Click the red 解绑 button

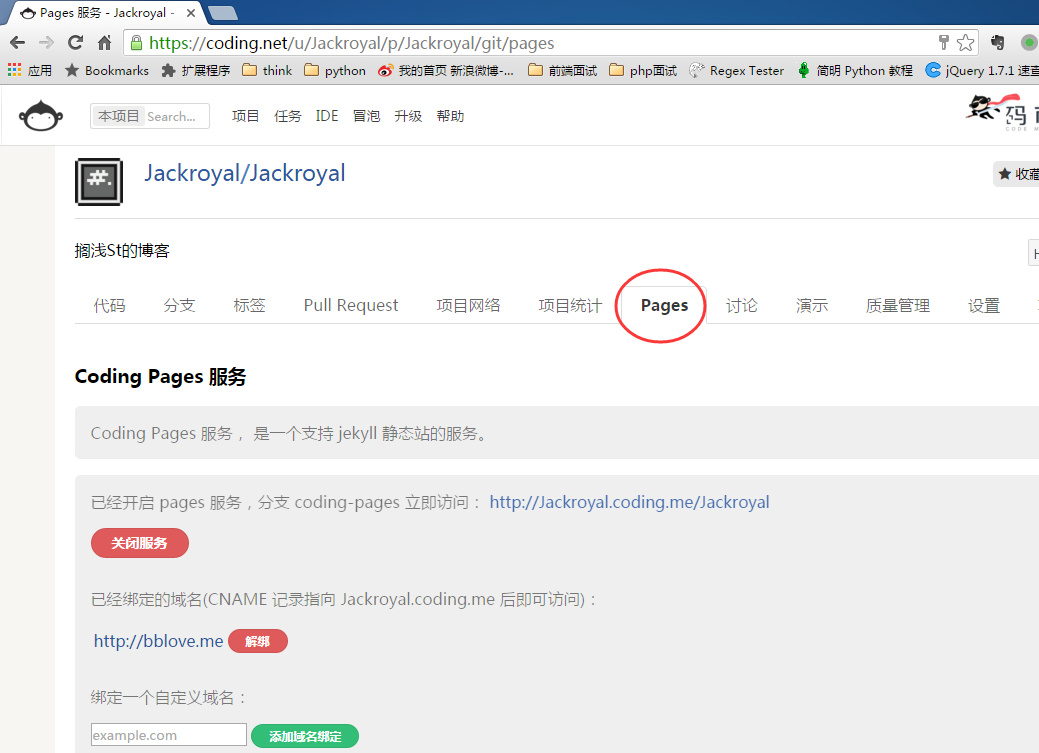point(258,641)
